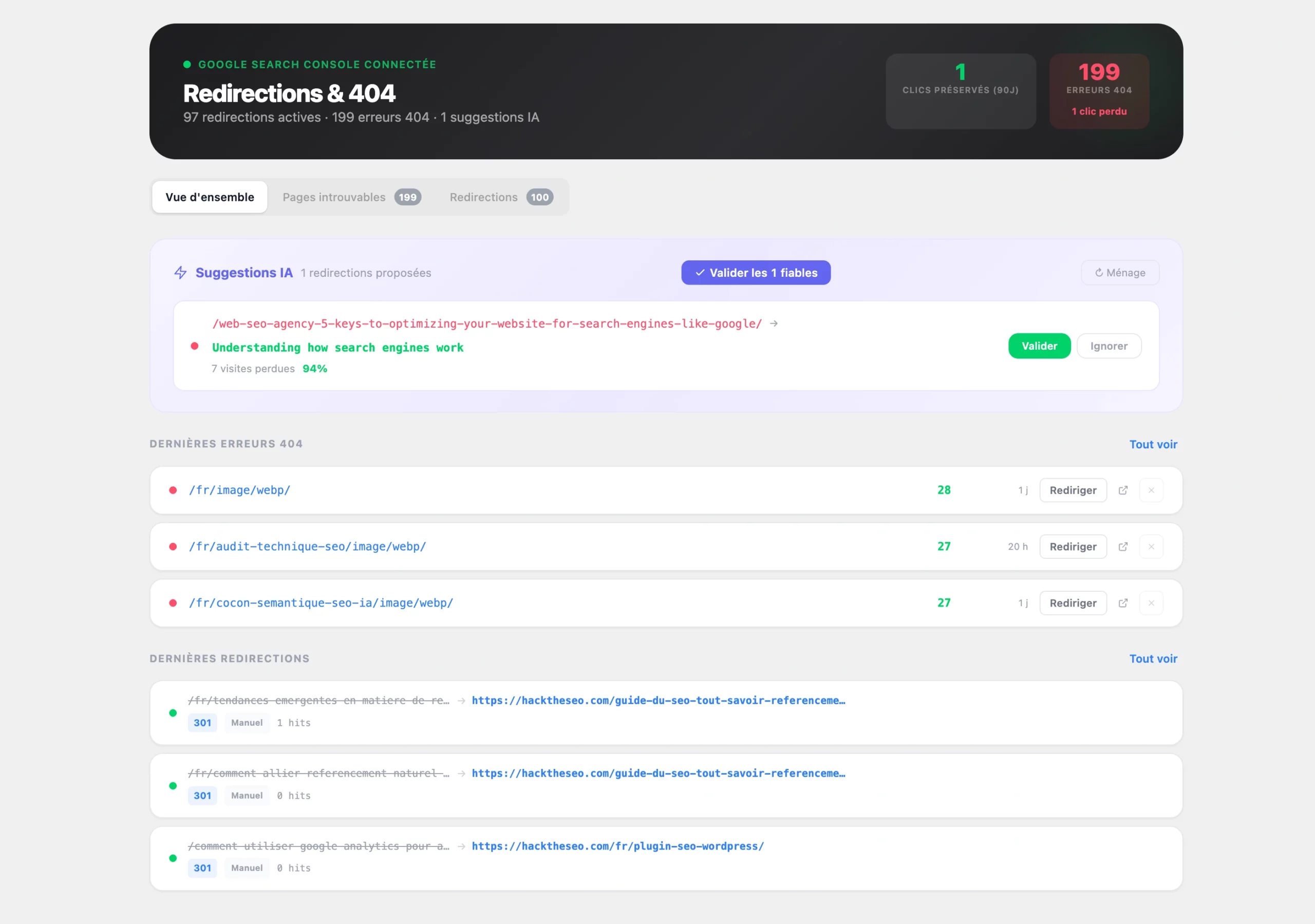The height and width of the screenshot is (924, 1315).
Task: Open target link of /fr/comment-allier redirection
Action: (x=658, y=774)
